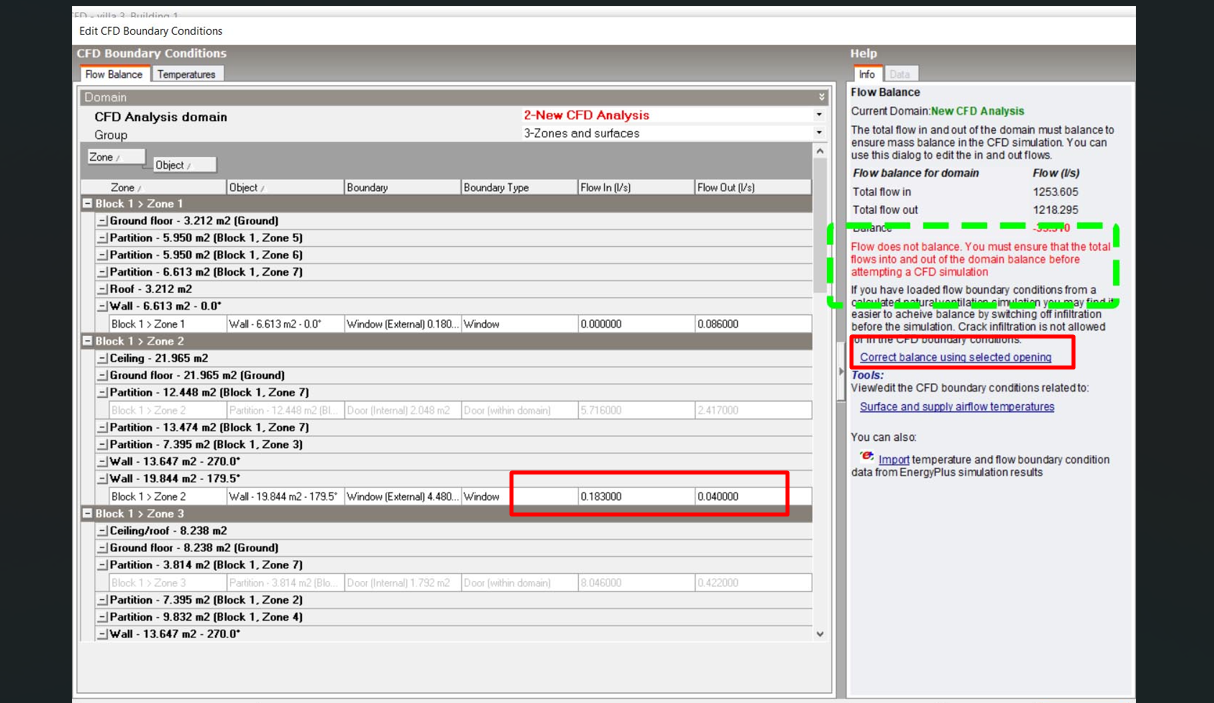Select the Flow Out cell showing 0.086000
Viewport: 1214px width, 703px height.
click(753, 324)
